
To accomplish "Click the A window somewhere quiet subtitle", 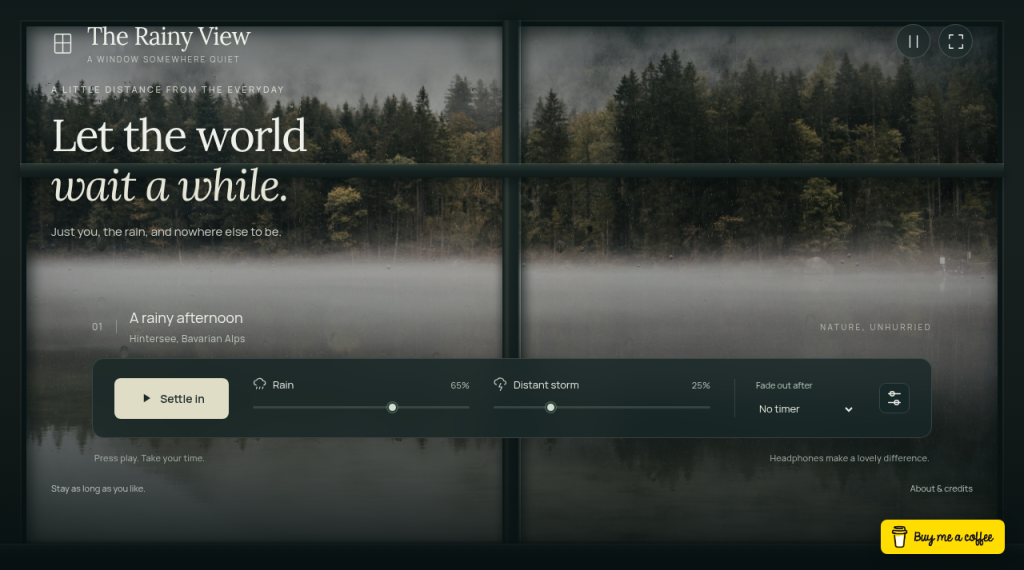I will tap(163, 59).
